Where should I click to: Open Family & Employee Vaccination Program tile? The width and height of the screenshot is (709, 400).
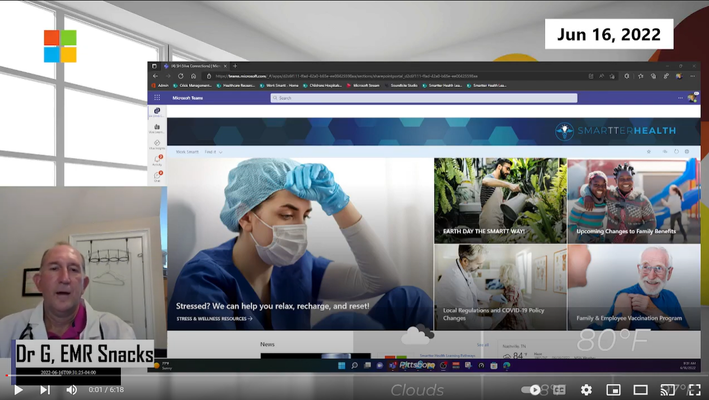coord(634,287)
